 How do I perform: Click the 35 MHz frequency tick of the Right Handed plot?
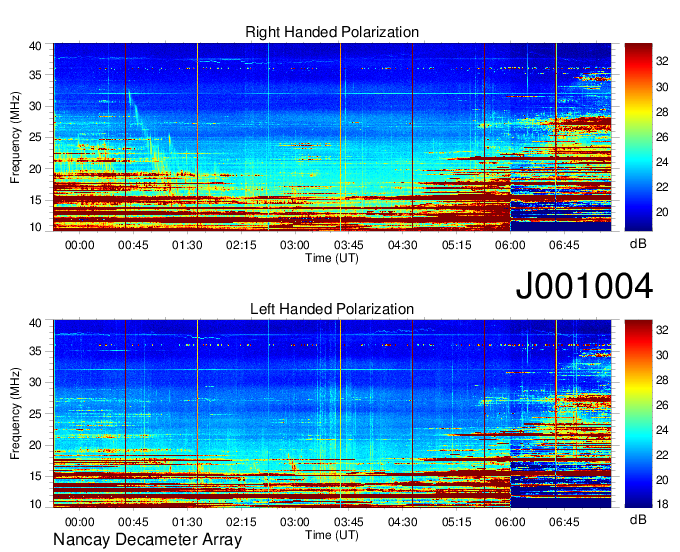point(35,75)
